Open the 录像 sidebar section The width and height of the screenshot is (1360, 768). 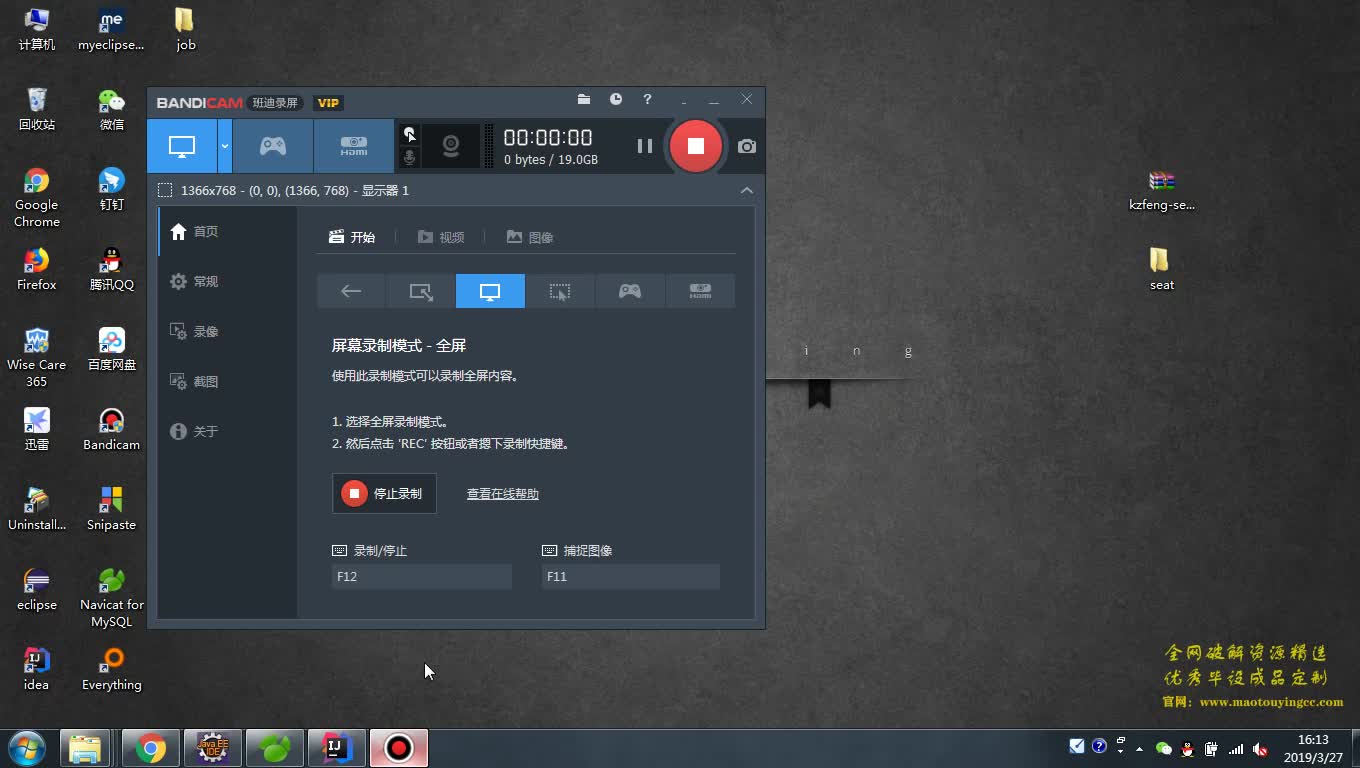tap(227, 331)
